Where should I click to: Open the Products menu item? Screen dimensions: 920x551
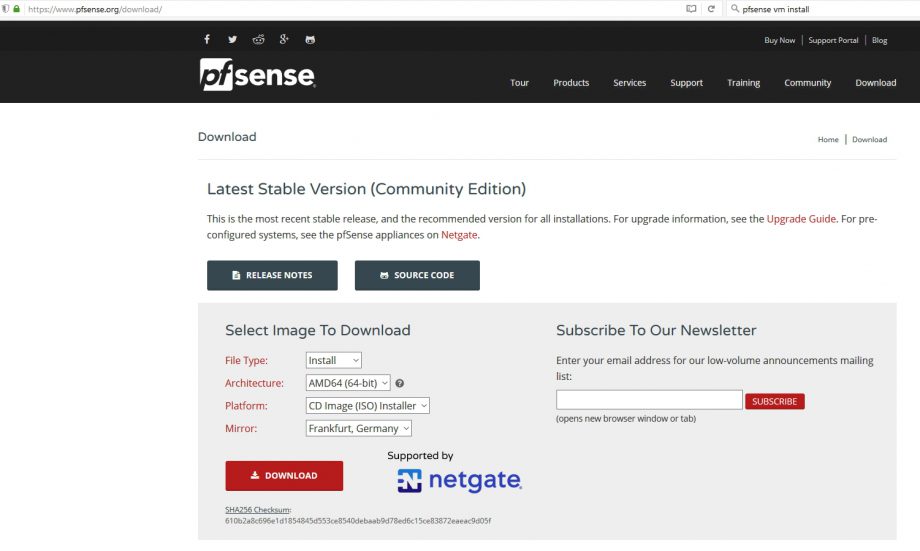(x=571, y=83)
